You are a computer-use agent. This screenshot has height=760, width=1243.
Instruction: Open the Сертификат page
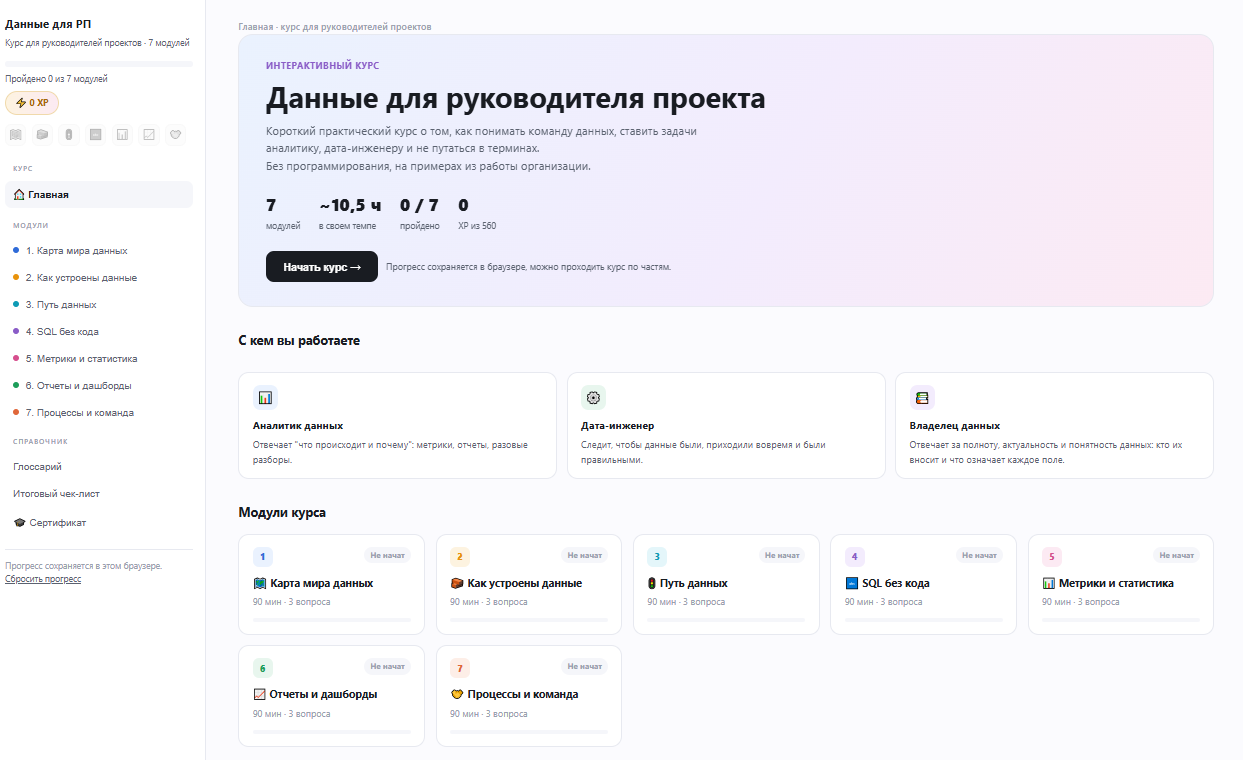click(x=99, y=522)
